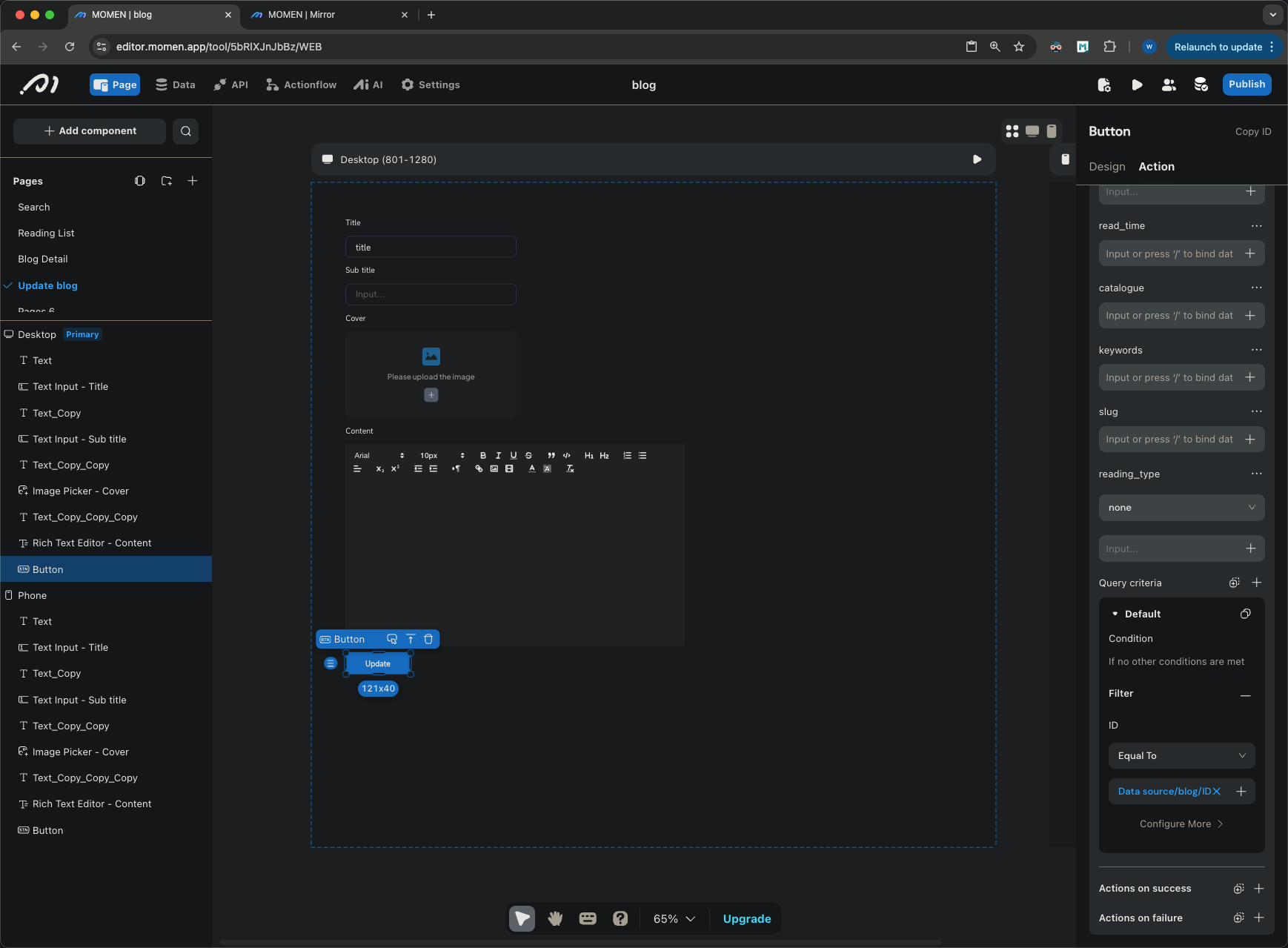Insert image in the rich text editor
This screenshot has width=1288, height=948.
point(494,468)
